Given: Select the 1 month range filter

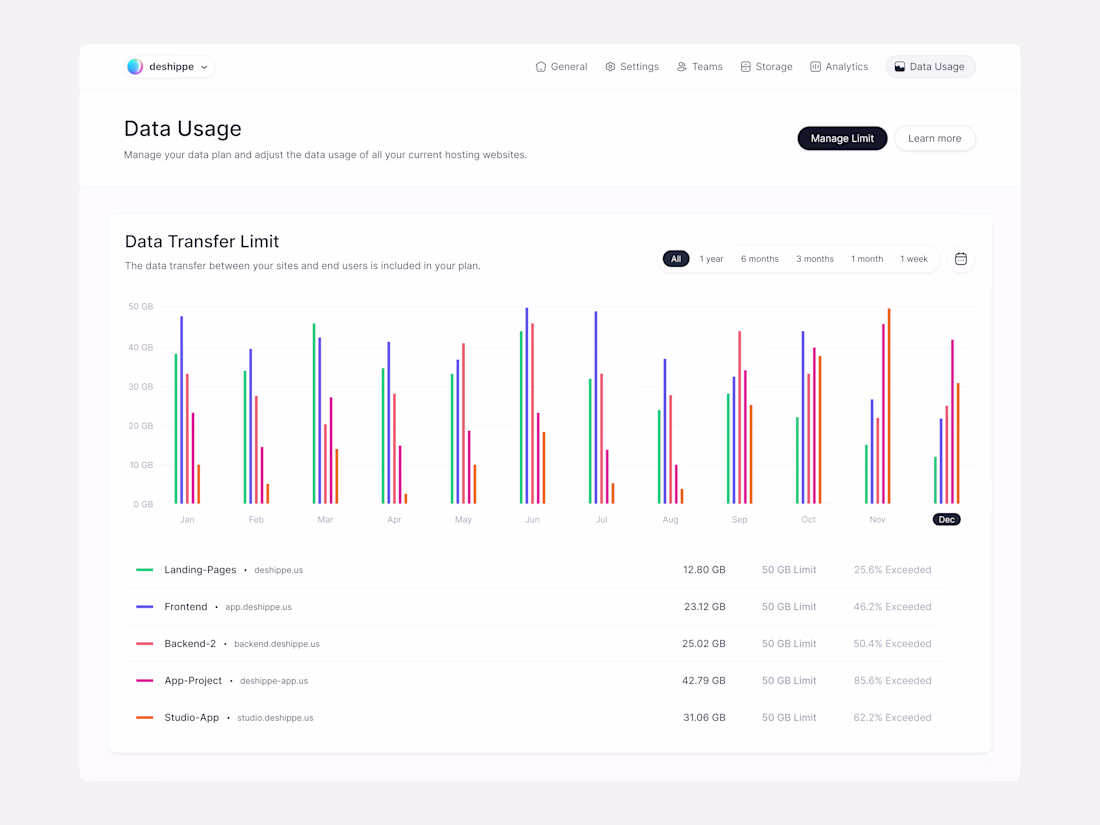Looking at the screenshot, I should click(867, 259).
